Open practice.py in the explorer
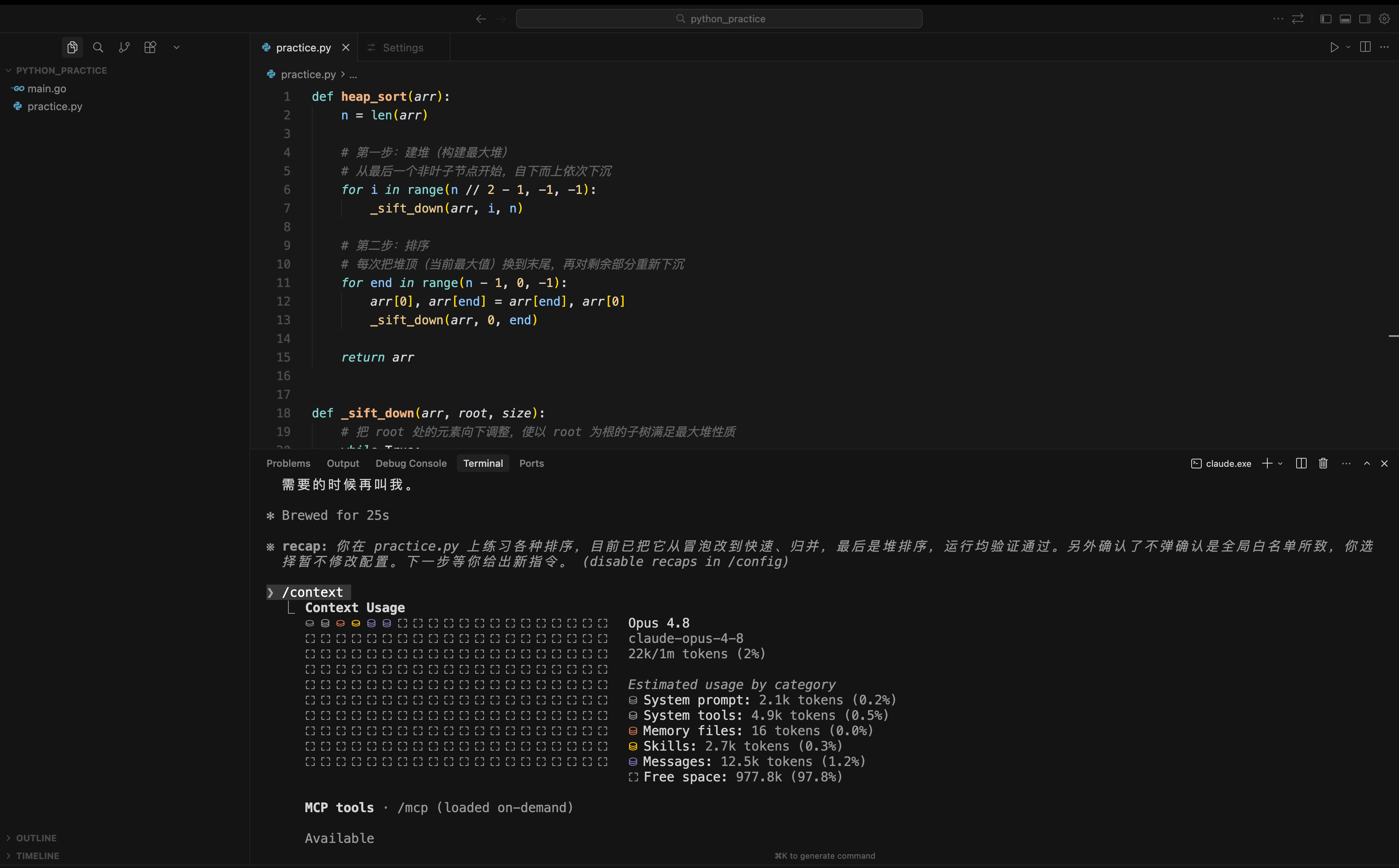The width and height of the screenshot is (1399, 868). [x=55, y=106]
